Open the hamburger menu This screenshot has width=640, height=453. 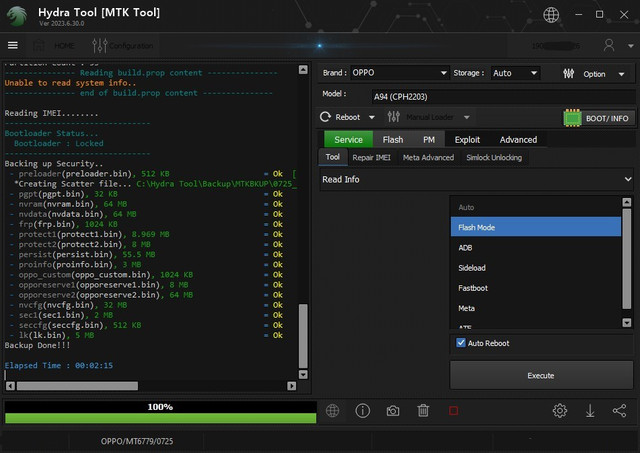pos(13,45)
